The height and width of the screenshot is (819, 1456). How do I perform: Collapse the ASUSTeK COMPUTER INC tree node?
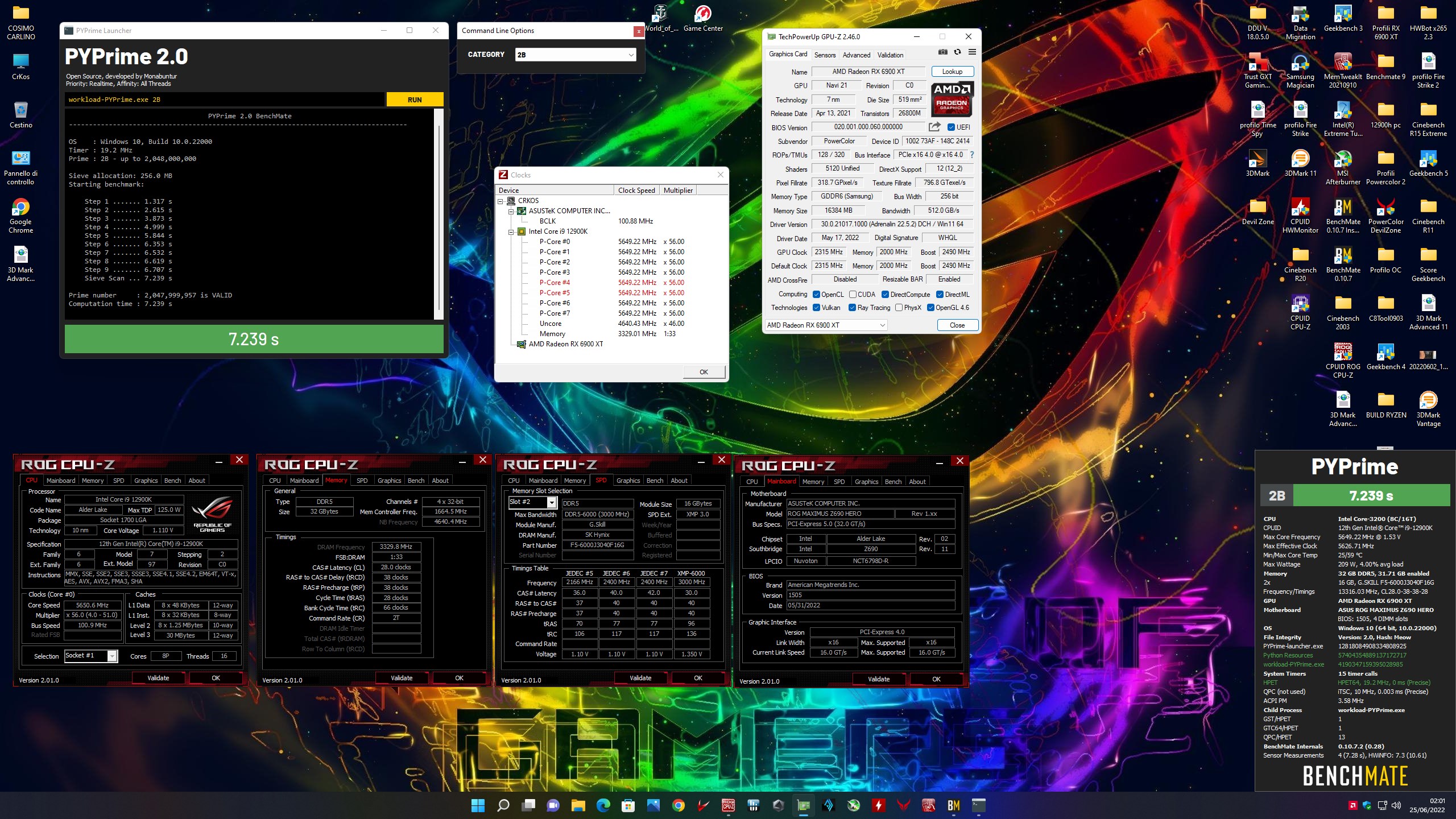pyautogui.click(x=511, y=211)
